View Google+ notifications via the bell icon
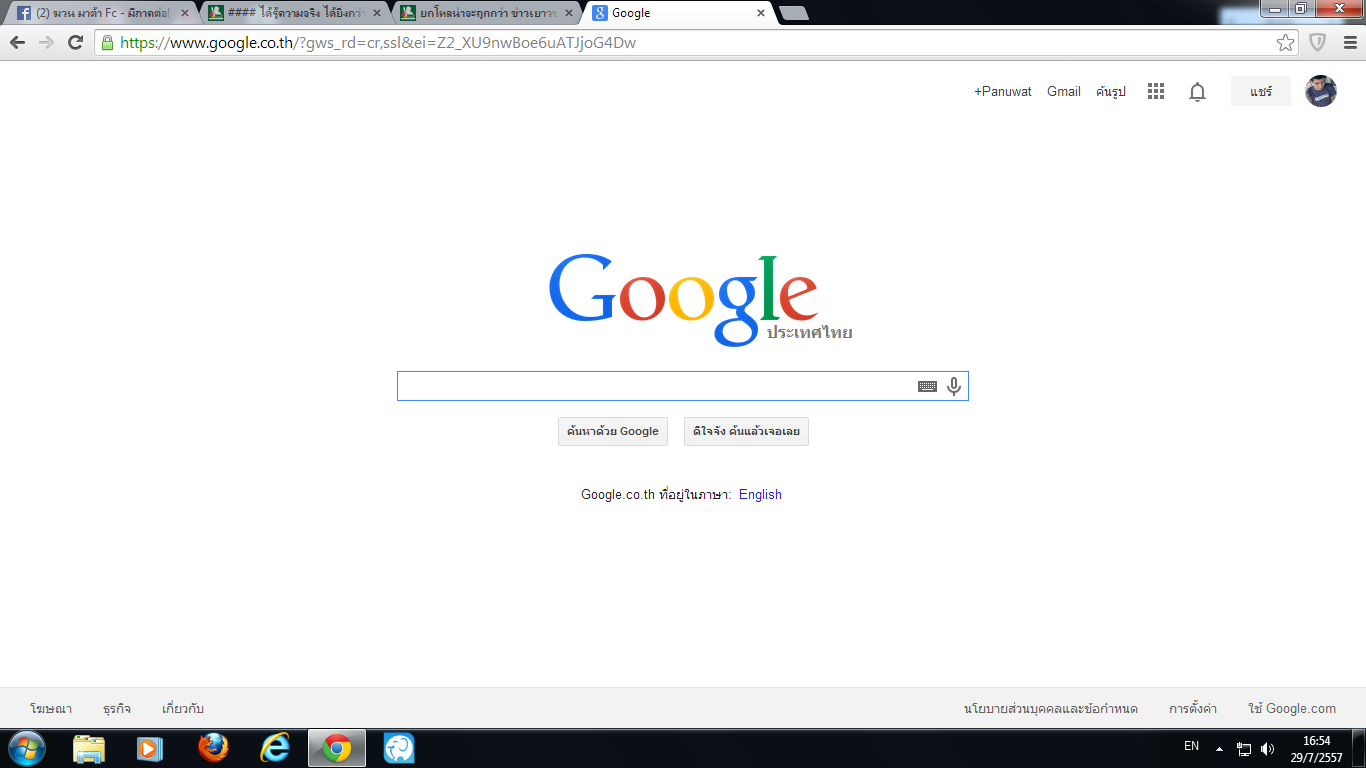This screenshot has width=1366, height=768. (x=1197, y=92)
